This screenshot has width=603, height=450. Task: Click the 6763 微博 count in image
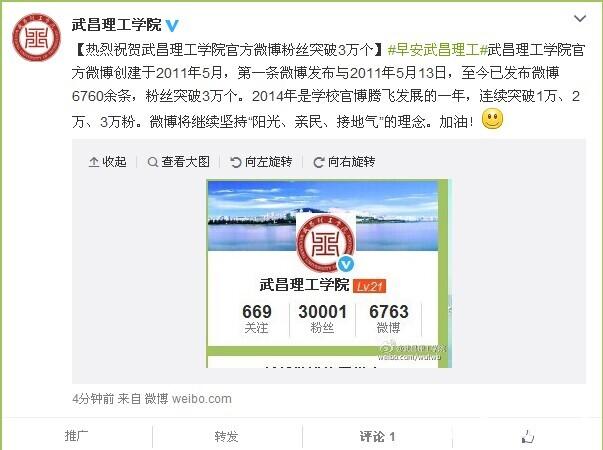coord(388,319)
